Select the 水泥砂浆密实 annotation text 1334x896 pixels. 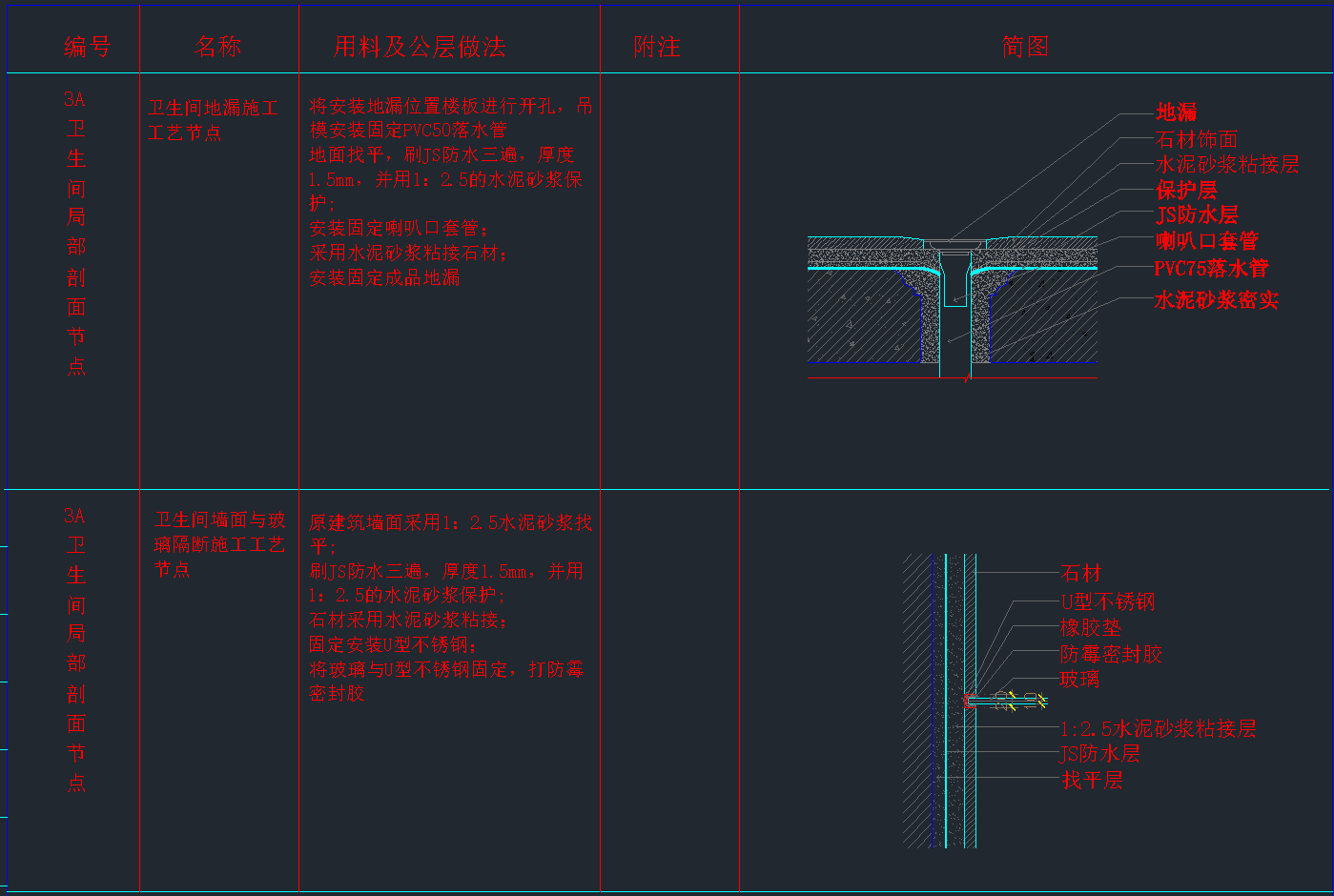[x=1216, y=300]
